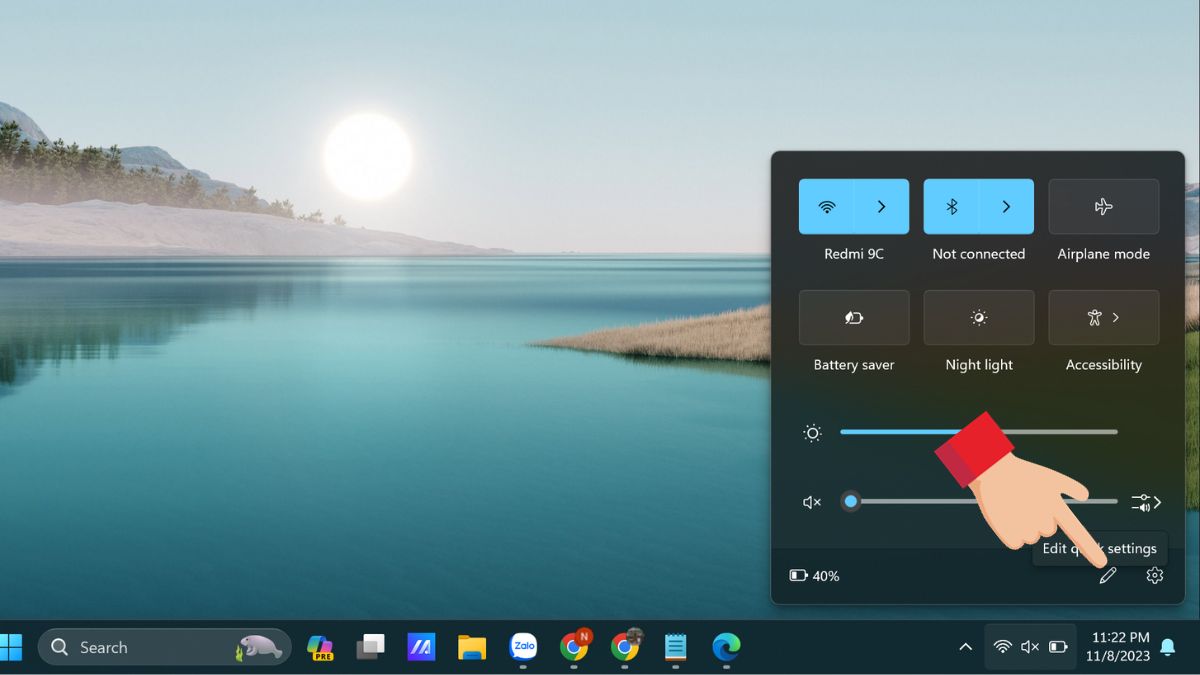The image size is (1200, 675).
Task: Open Microsoft Edge from the taskbar
Action: point(726,647)
